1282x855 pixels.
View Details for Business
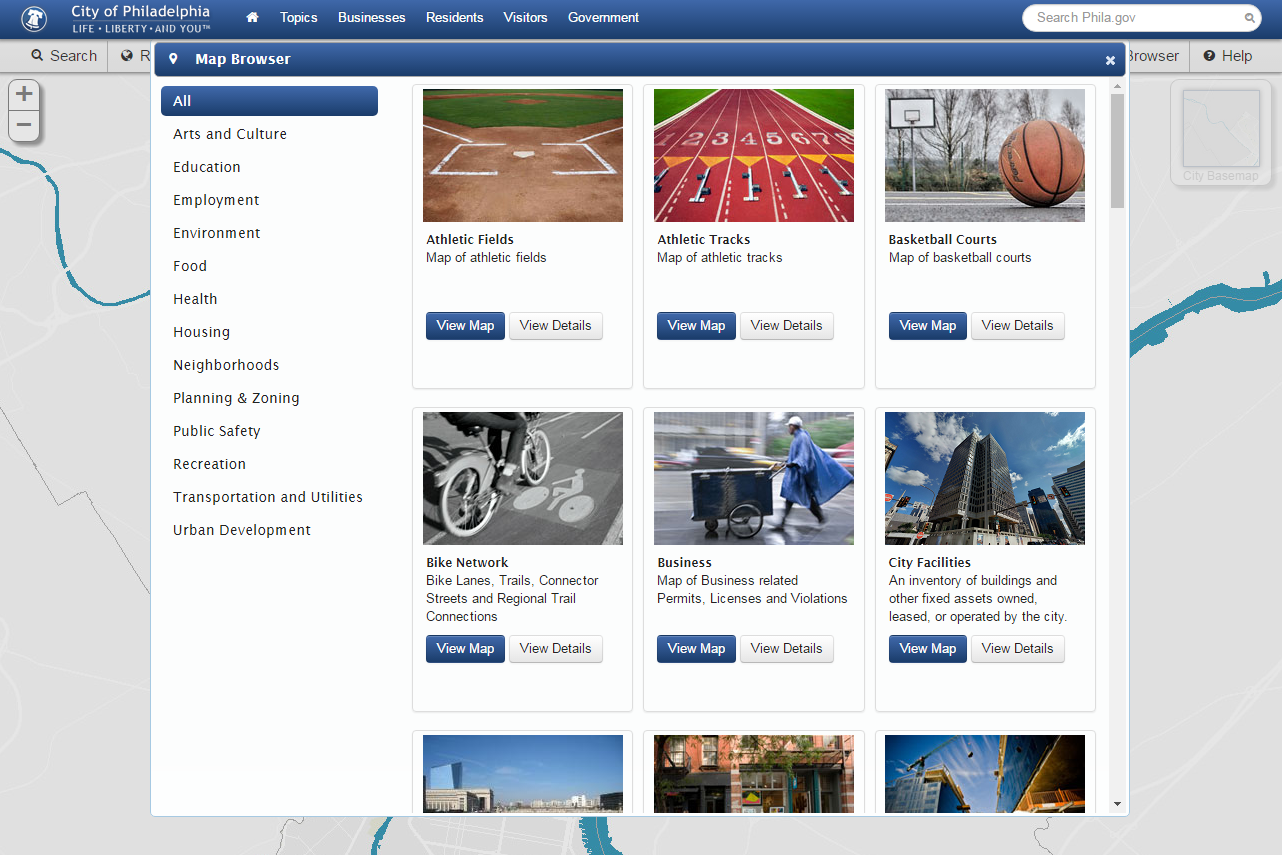pyautogui.click(x=787, y=649)
